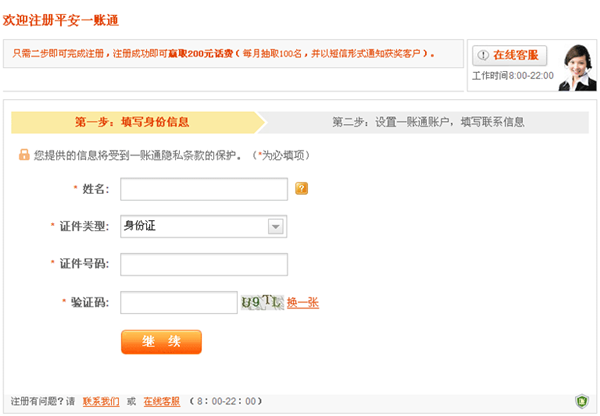
Task: Focus the 证件号码 input field
Action: point(204,264)
